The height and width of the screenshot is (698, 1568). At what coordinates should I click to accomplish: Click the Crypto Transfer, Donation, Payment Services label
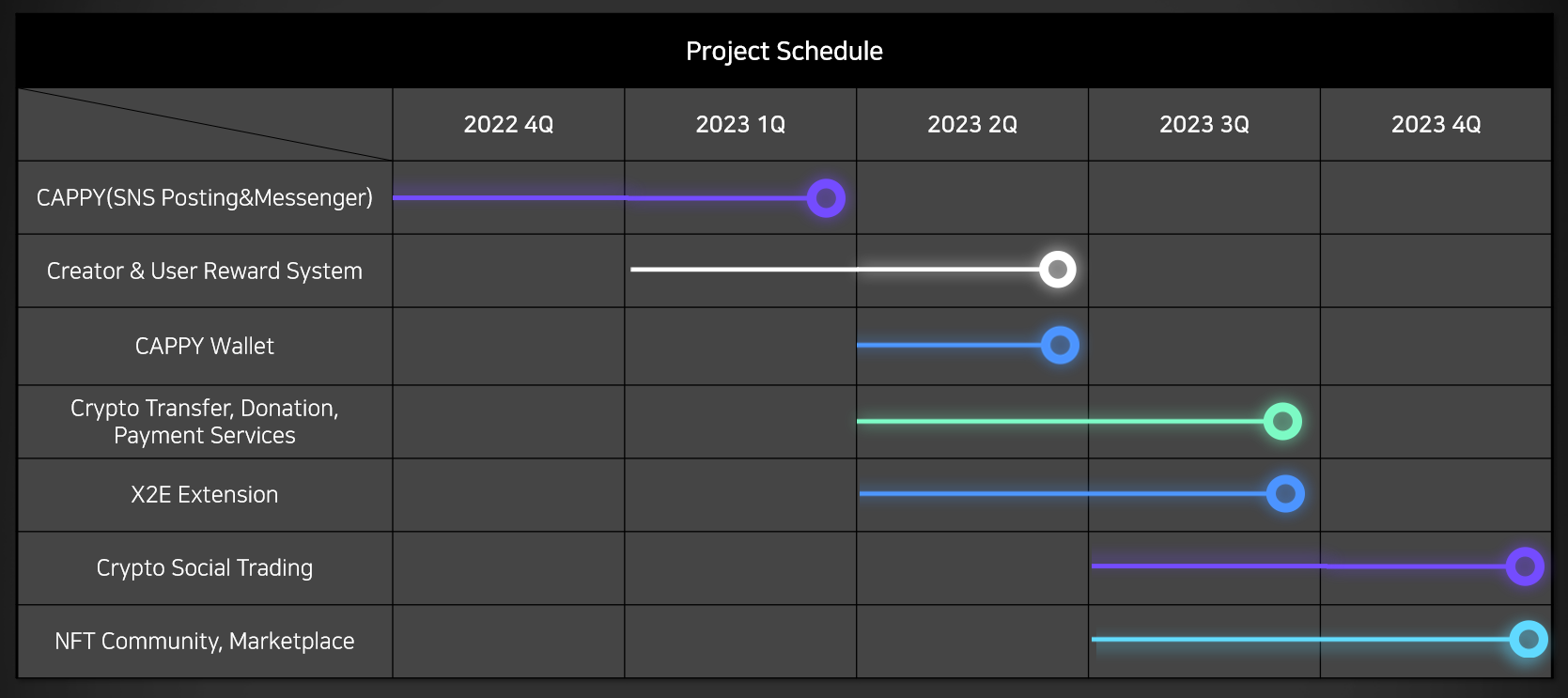pos(205,422)
